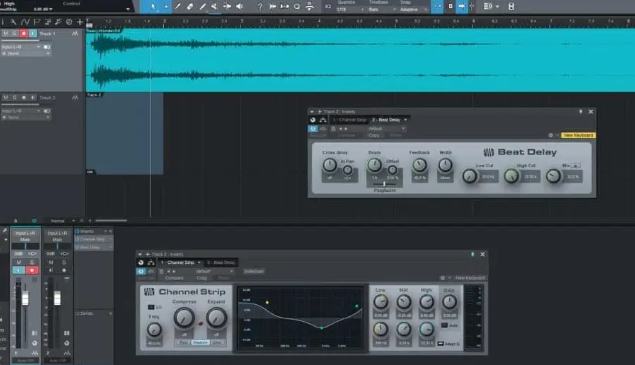Enable Channel Strip Adapt Q checkbox
Screen dimensions: 635x365
coord(441,344)
